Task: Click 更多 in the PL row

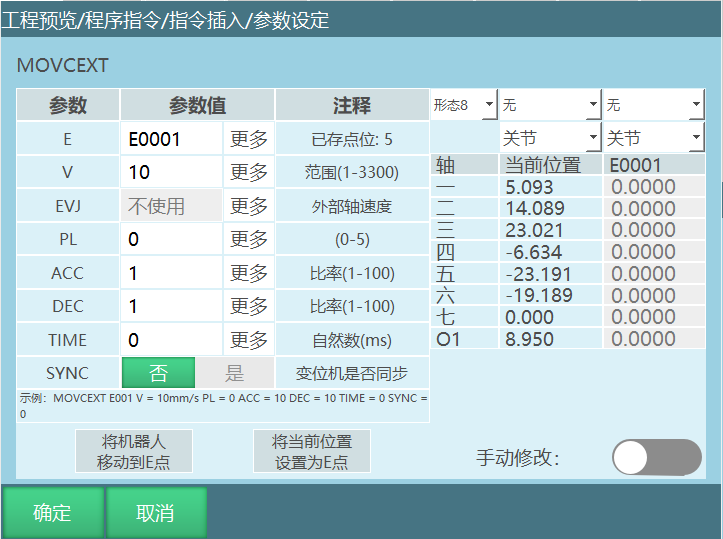Action: (248, 239)
